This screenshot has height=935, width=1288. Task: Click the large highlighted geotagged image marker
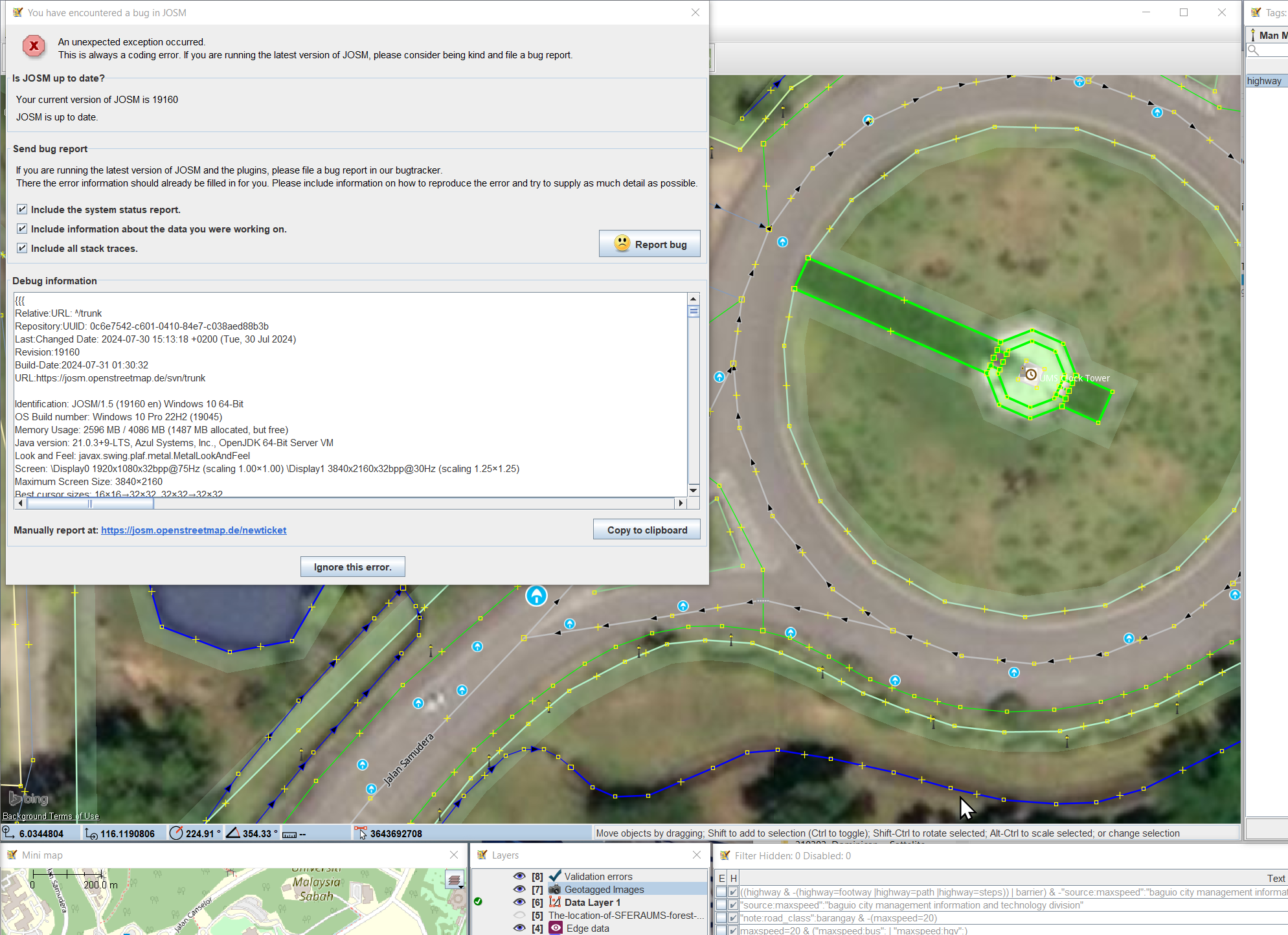point(536,595)
